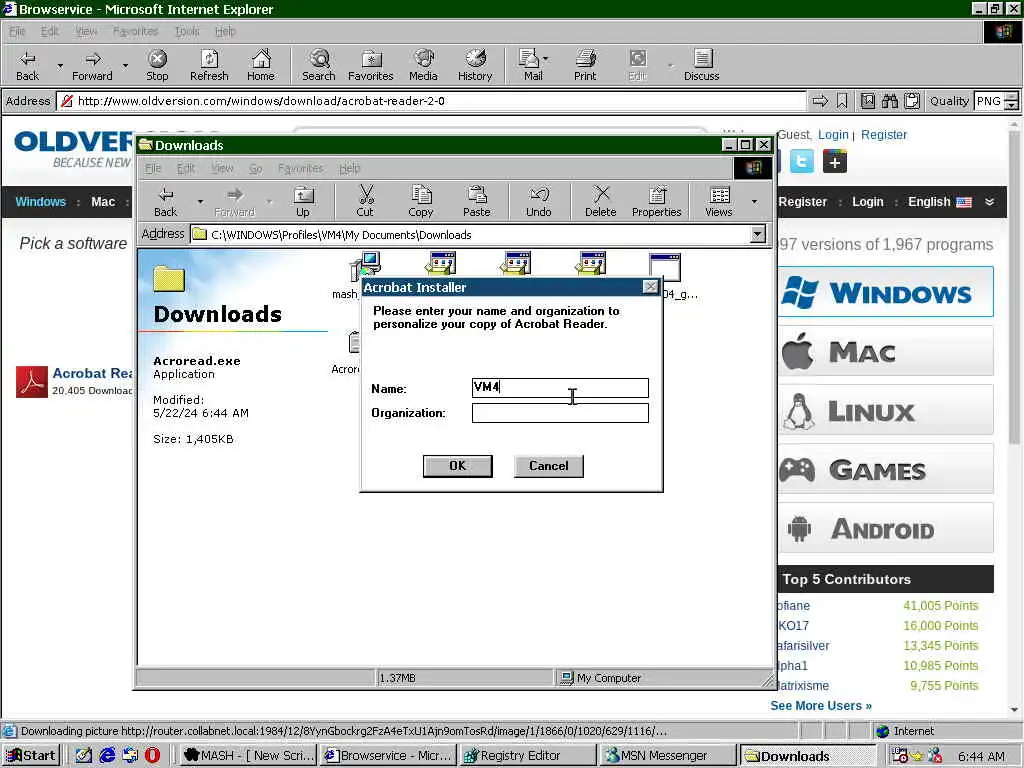Open the History pane in Internet Explorer
This screenshot has width=1024, height=768.
pos(475,65)
